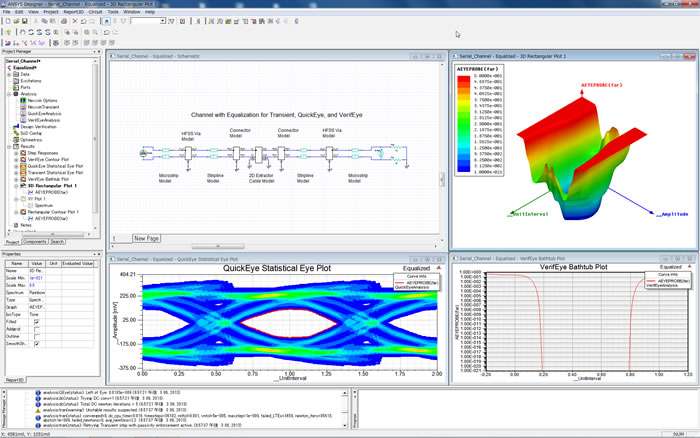Click the yellow warning message icon
Screen dimensions: 700x438
click(38, 410)
